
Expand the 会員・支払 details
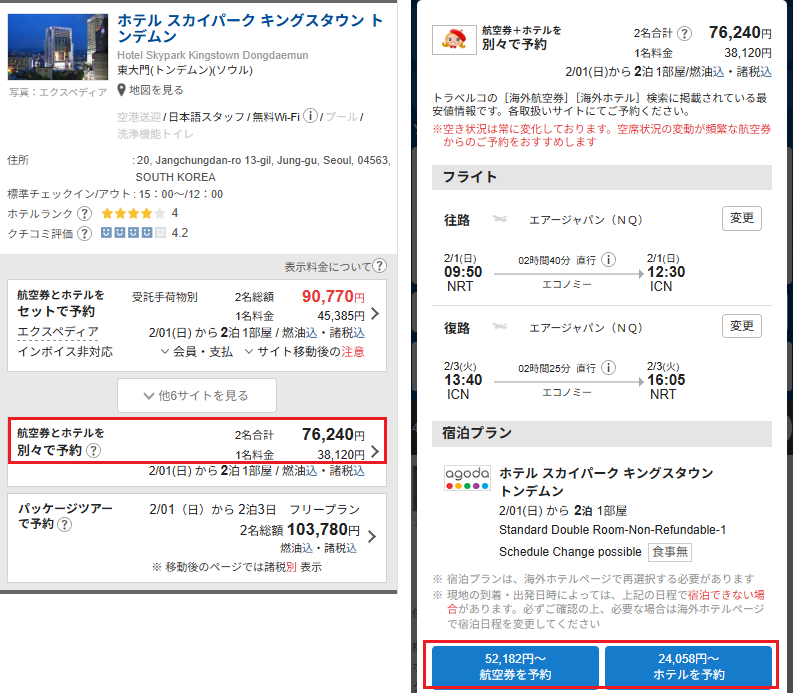tap(197, 352)
